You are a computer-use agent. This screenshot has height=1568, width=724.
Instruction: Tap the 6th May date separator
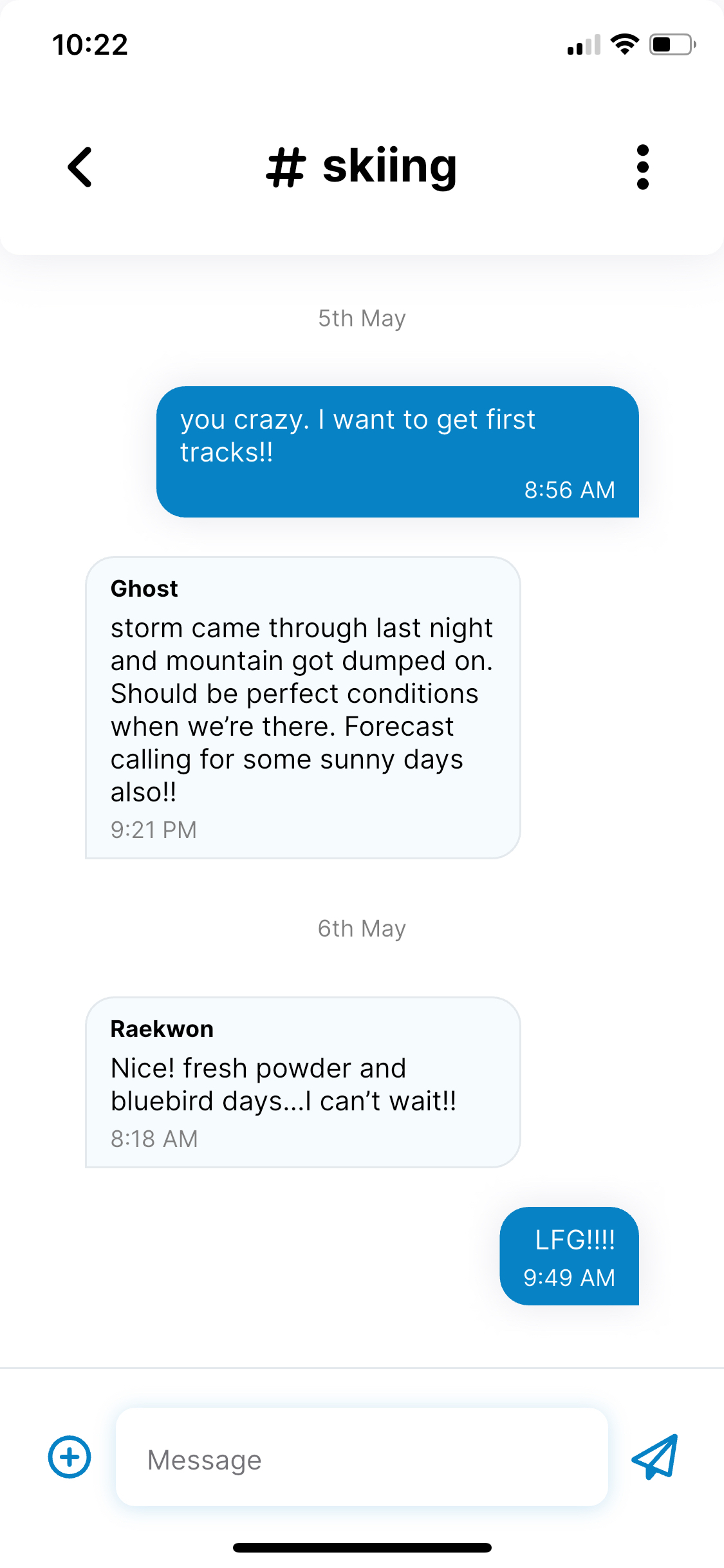tap(362, 929)
